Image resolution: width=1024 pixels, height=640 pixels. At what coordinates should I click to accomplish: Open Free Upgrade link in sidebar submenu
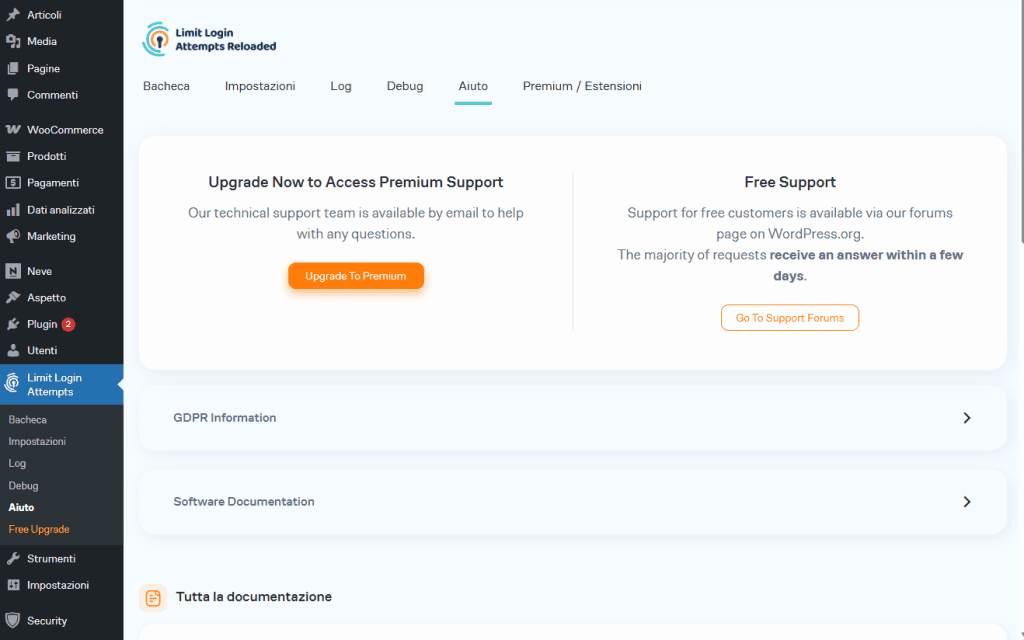click(39, 529)
